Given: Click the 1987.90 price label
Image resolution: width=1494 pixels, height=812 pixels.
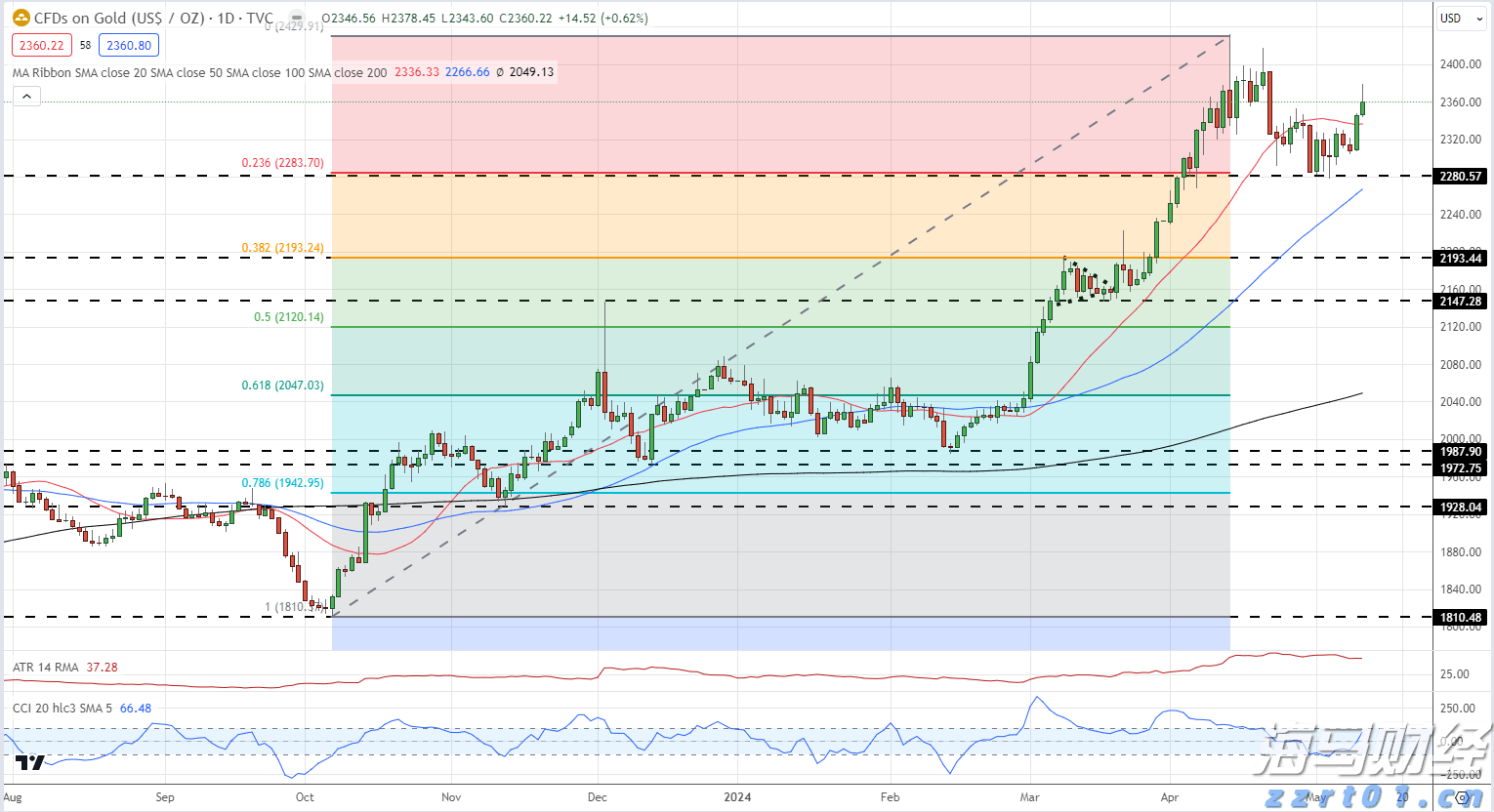Looking at the screenshot, I should point(1461,452).
